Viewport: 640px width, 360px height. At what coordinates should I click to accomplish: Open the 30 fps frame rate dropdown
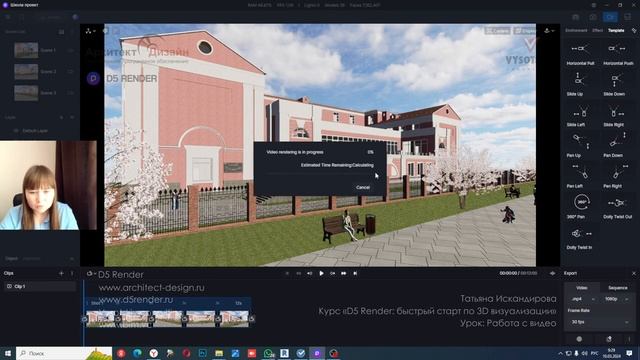pos(599,322)
